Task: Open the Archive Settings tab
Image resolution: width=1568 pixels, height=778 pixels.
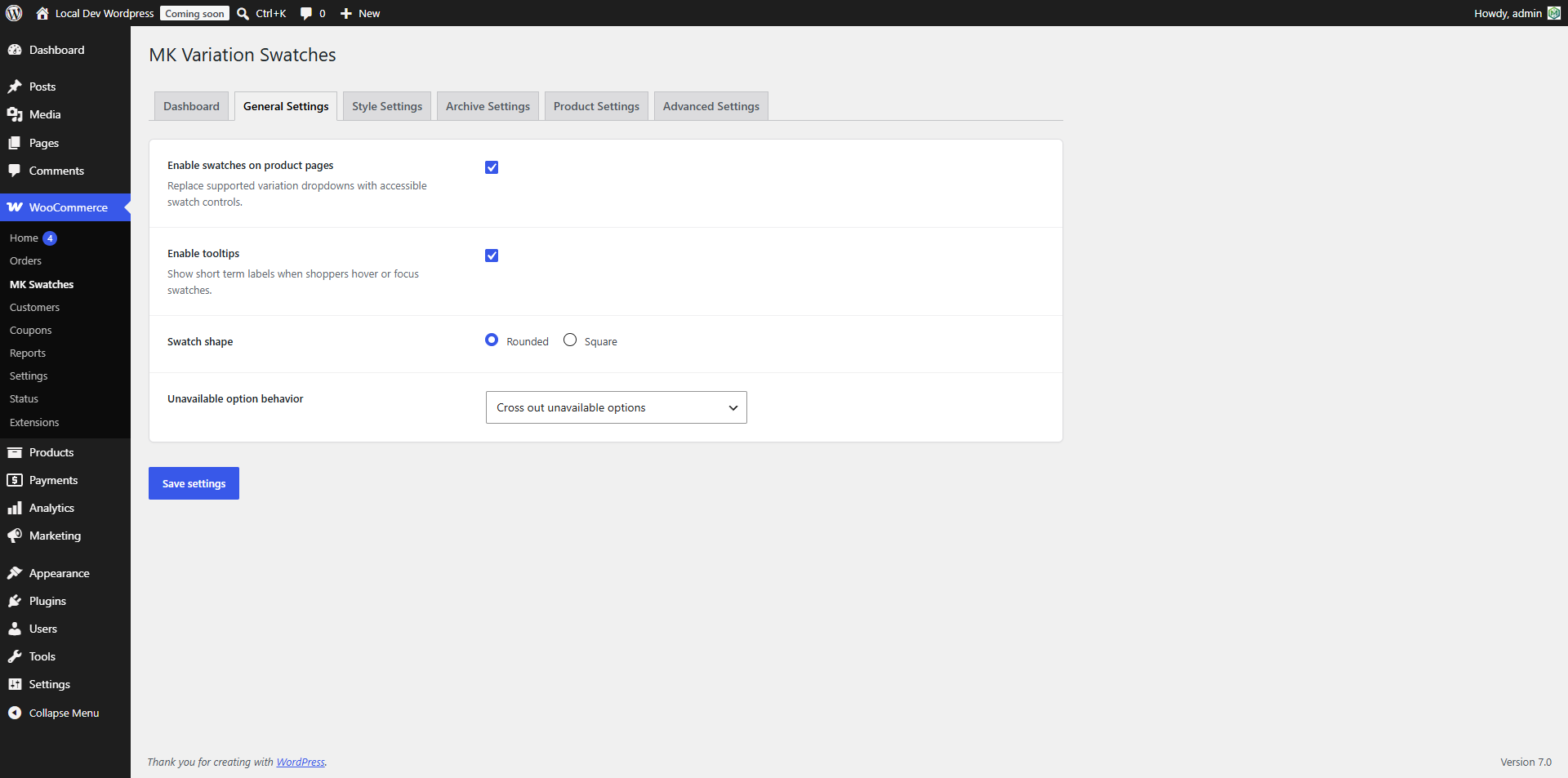Action: tap(488, 106)
